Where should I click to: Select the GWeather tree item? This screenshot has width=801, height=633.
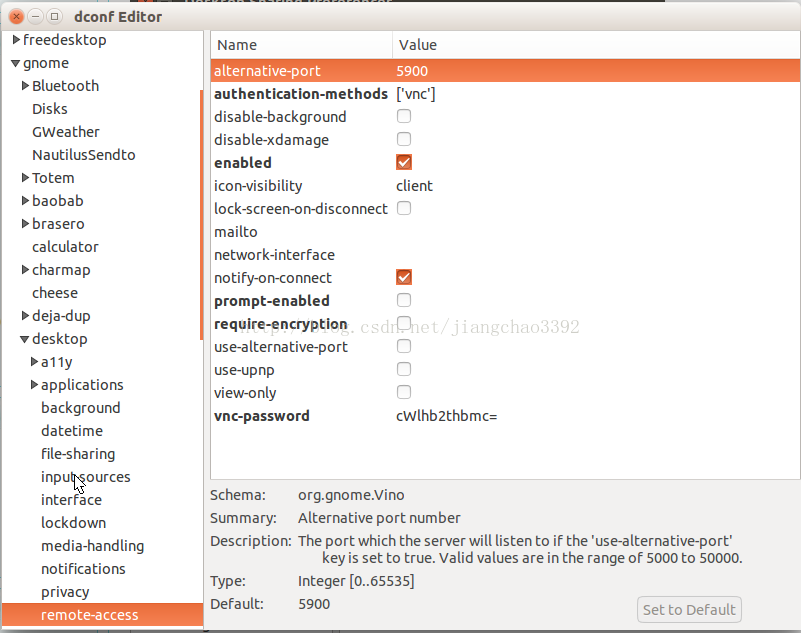(66, 132)
